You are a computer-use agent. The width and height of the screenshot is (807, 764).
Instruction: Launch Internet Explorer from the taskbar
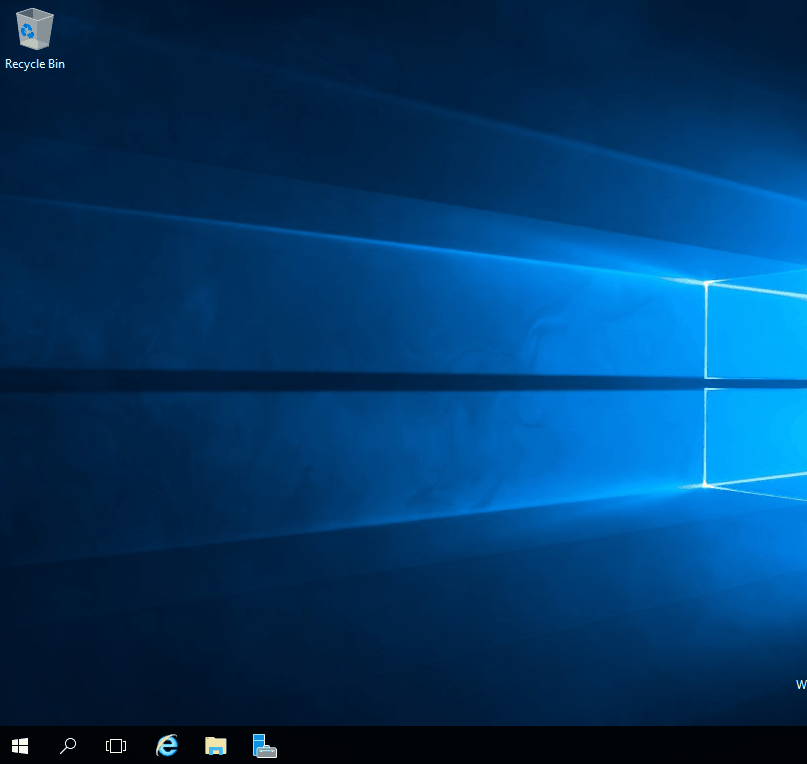coord(167,745)
